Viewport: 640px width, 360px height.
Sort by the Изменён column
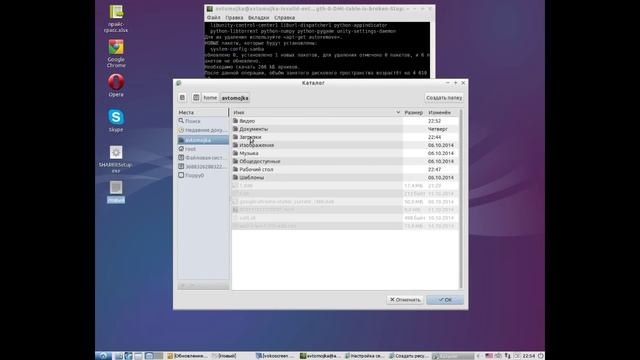coord(442,112)
